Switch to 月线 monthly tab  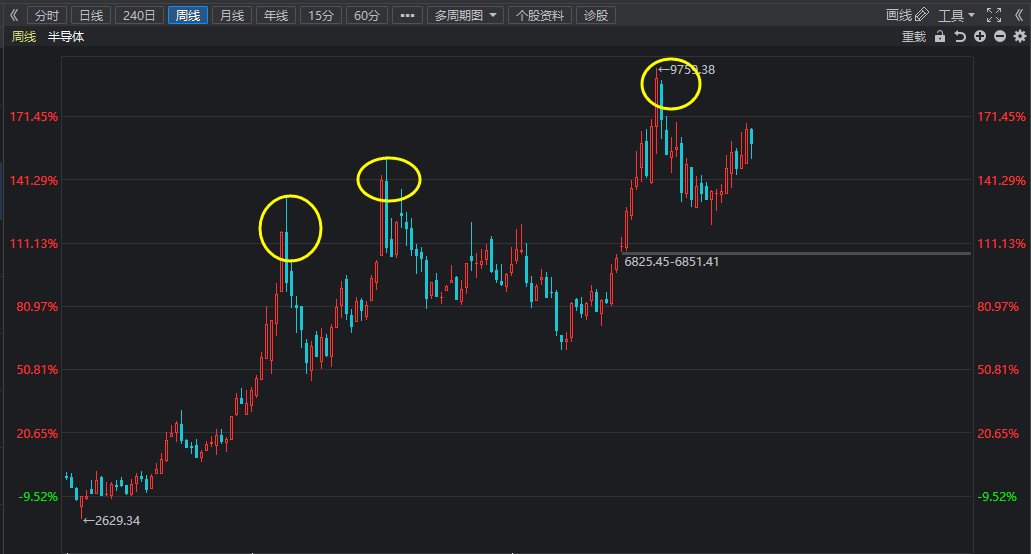pos(232,15)
